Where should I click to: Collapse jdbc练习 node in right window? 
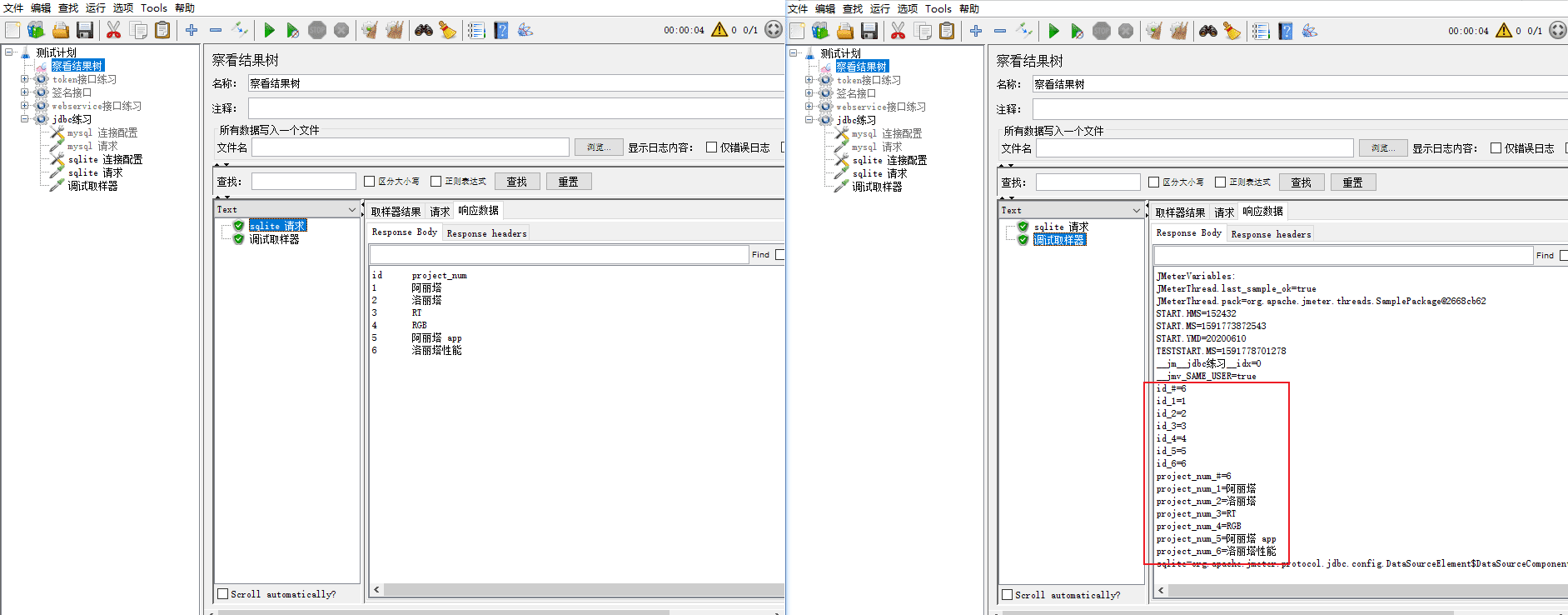[x=809, y=120]
